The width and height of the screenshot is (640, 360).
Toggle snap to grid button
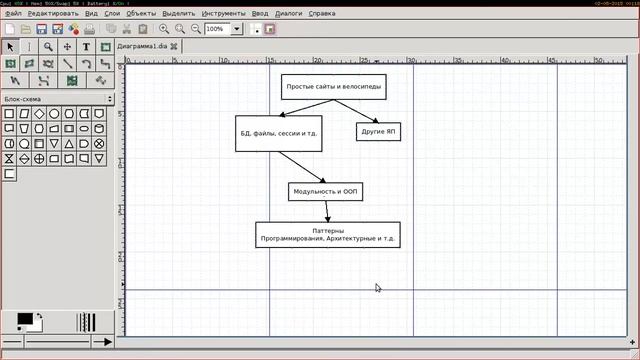point(256,29)
